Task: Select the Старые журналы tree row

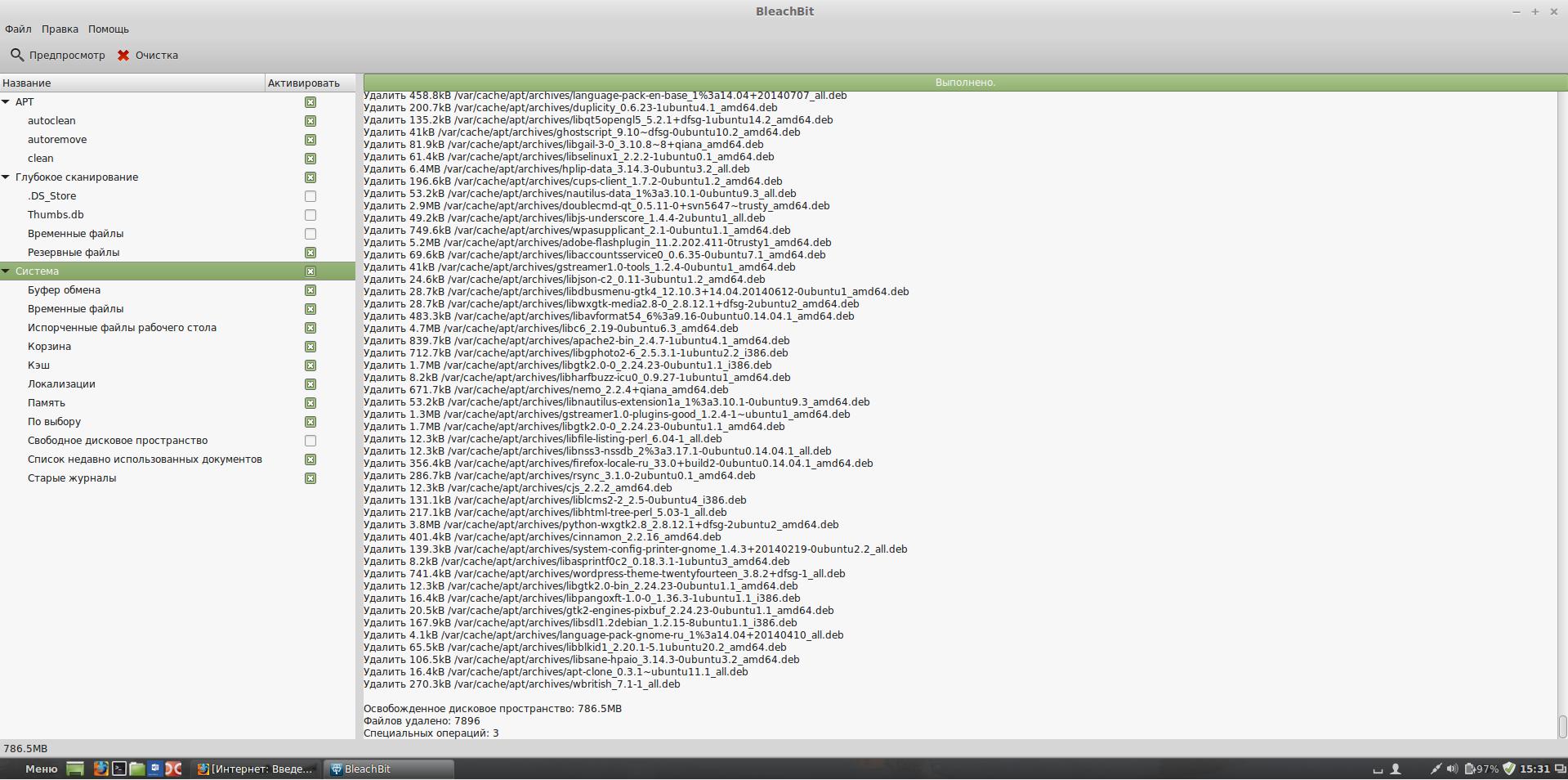Action: [177, 478]
